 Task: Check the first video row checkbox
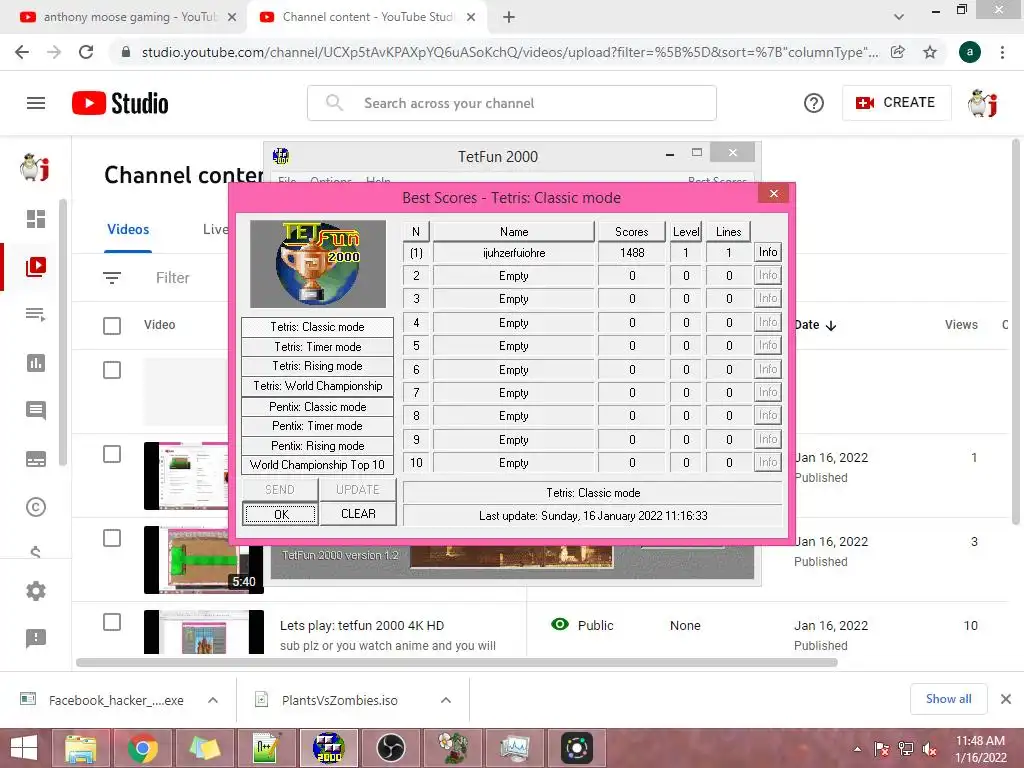pos(112,370)
